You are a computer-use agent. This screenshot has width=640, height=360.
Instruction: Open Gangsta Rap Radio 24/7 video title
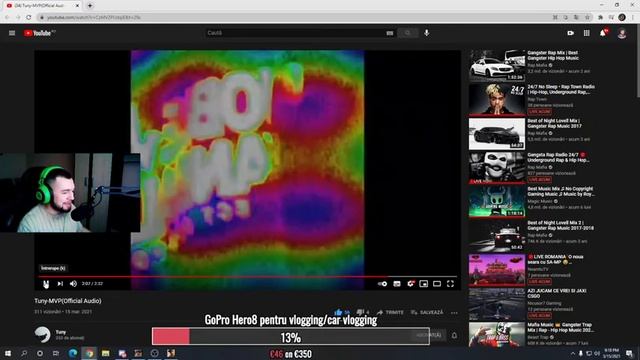558,158
